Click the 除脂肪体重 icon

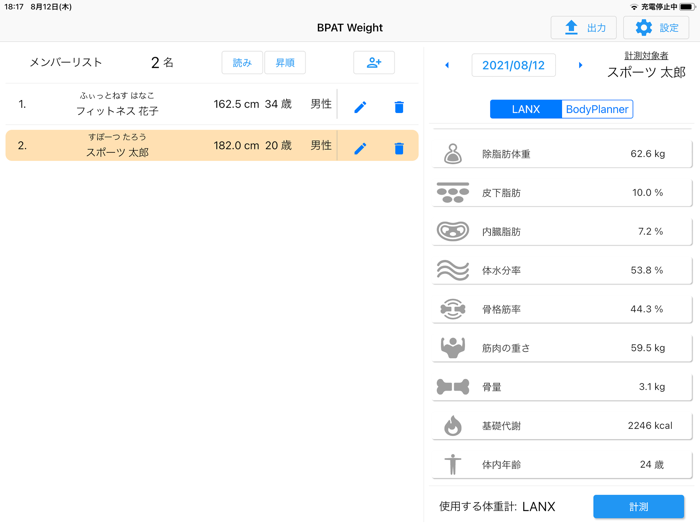tap(453, 154)
